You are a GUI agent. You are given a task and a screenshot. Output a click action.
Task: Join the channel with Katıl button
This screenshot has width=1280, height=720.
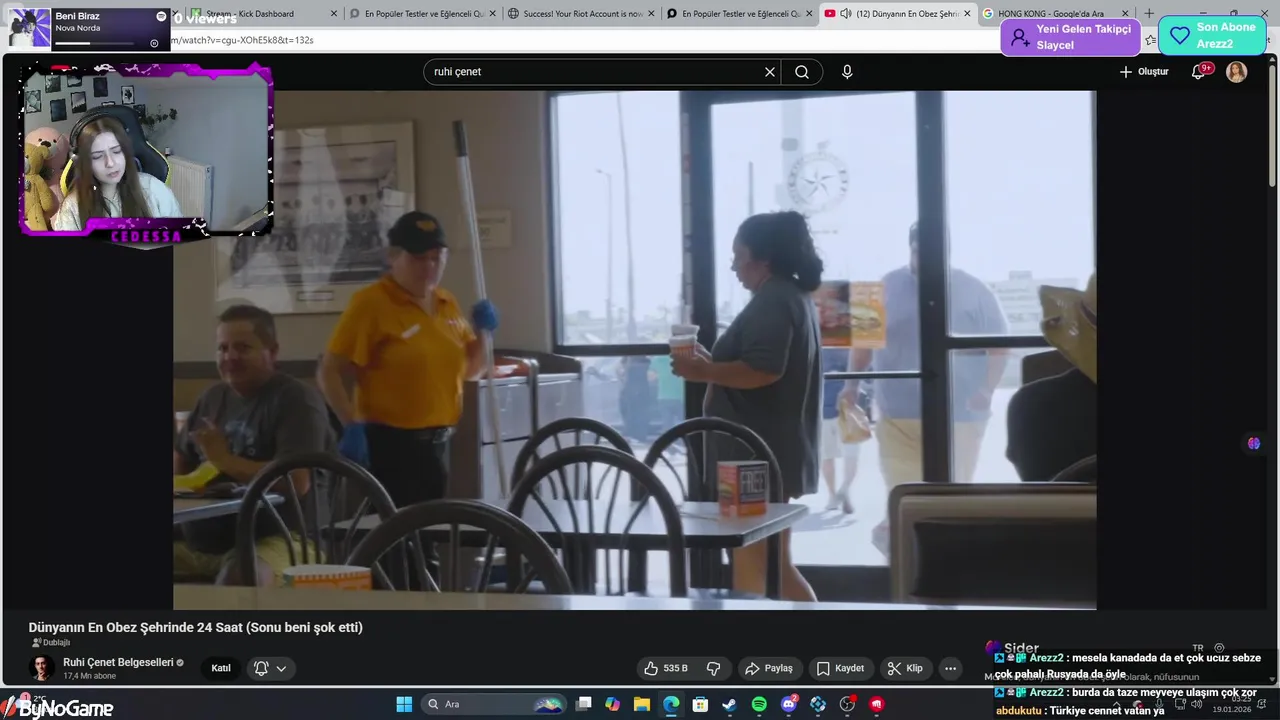(221, 668)
